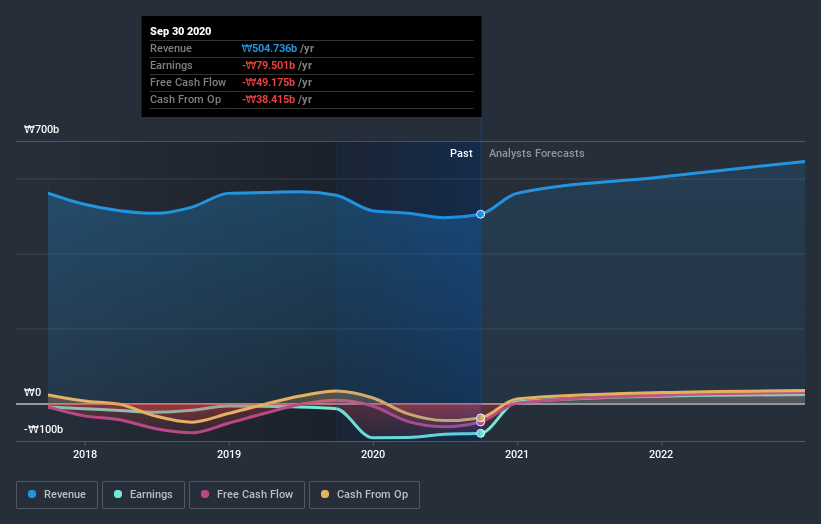Screen dimensions: 821x524
Task: Click the -₩38.415b cash from op value
Action: click(x=269, y=99)
